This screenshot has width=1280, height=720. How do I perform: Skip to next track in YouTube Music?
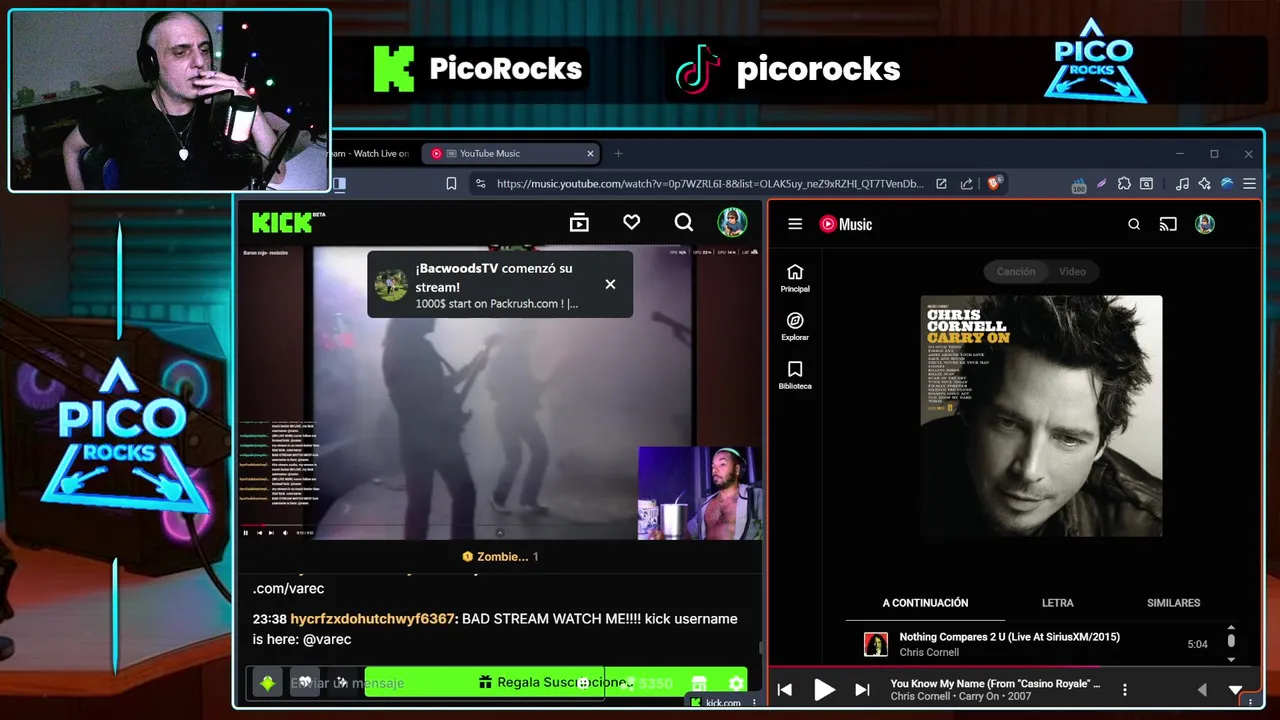coord(862,690)
